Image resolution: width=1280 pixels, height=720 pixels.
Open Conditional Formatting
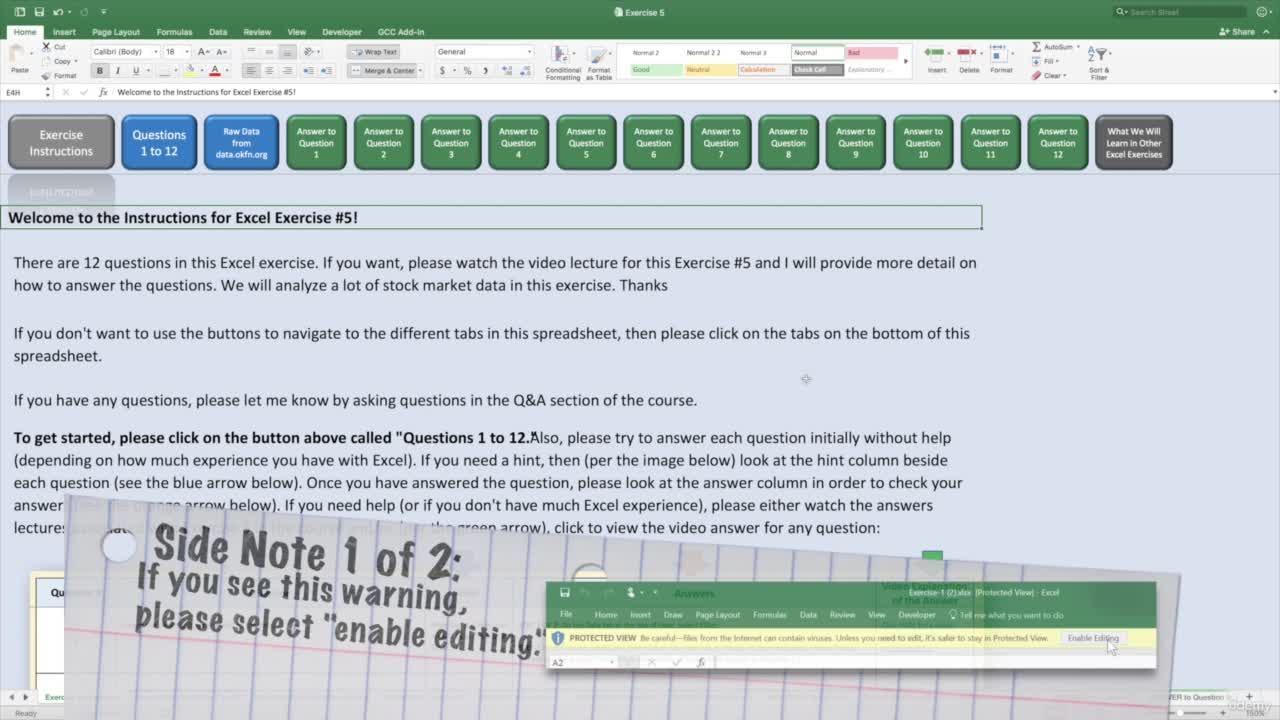click(562, 62)
